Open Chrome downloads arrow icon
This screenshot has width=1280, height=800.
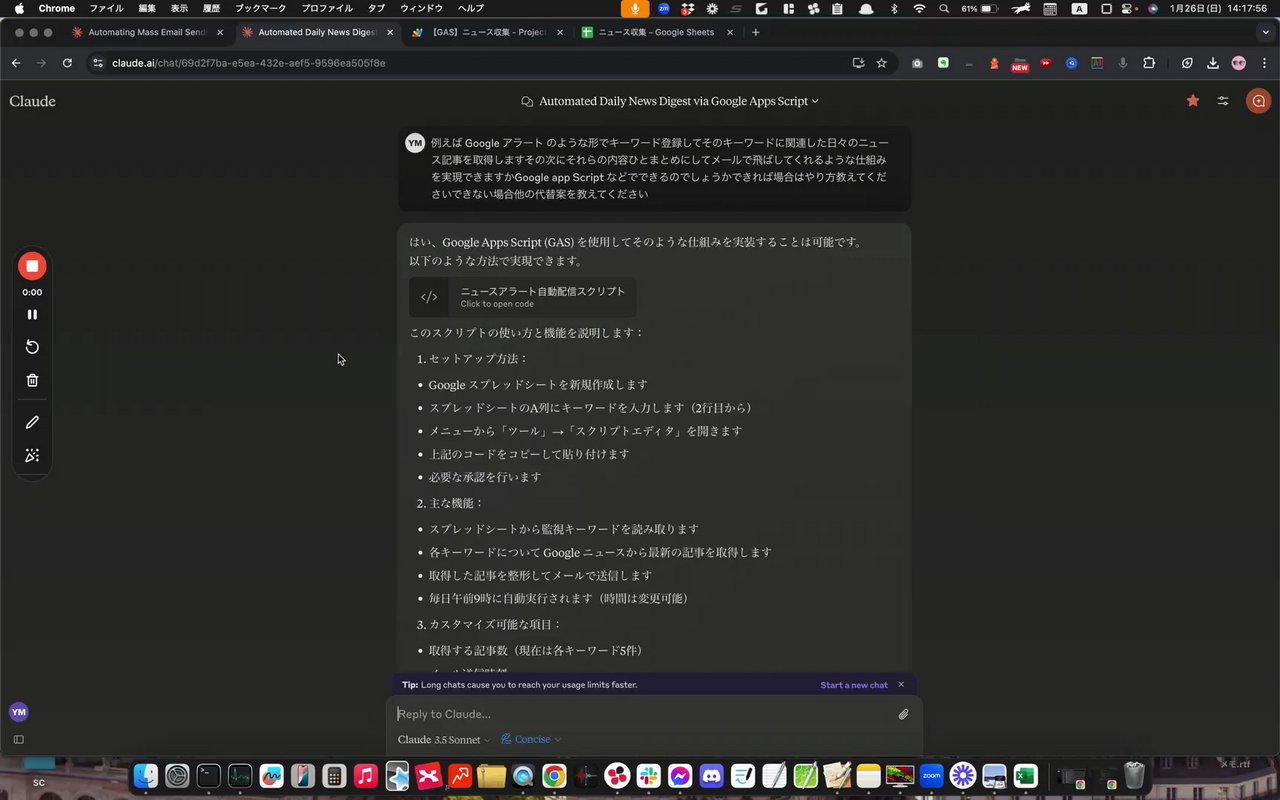click(1213, 63)
